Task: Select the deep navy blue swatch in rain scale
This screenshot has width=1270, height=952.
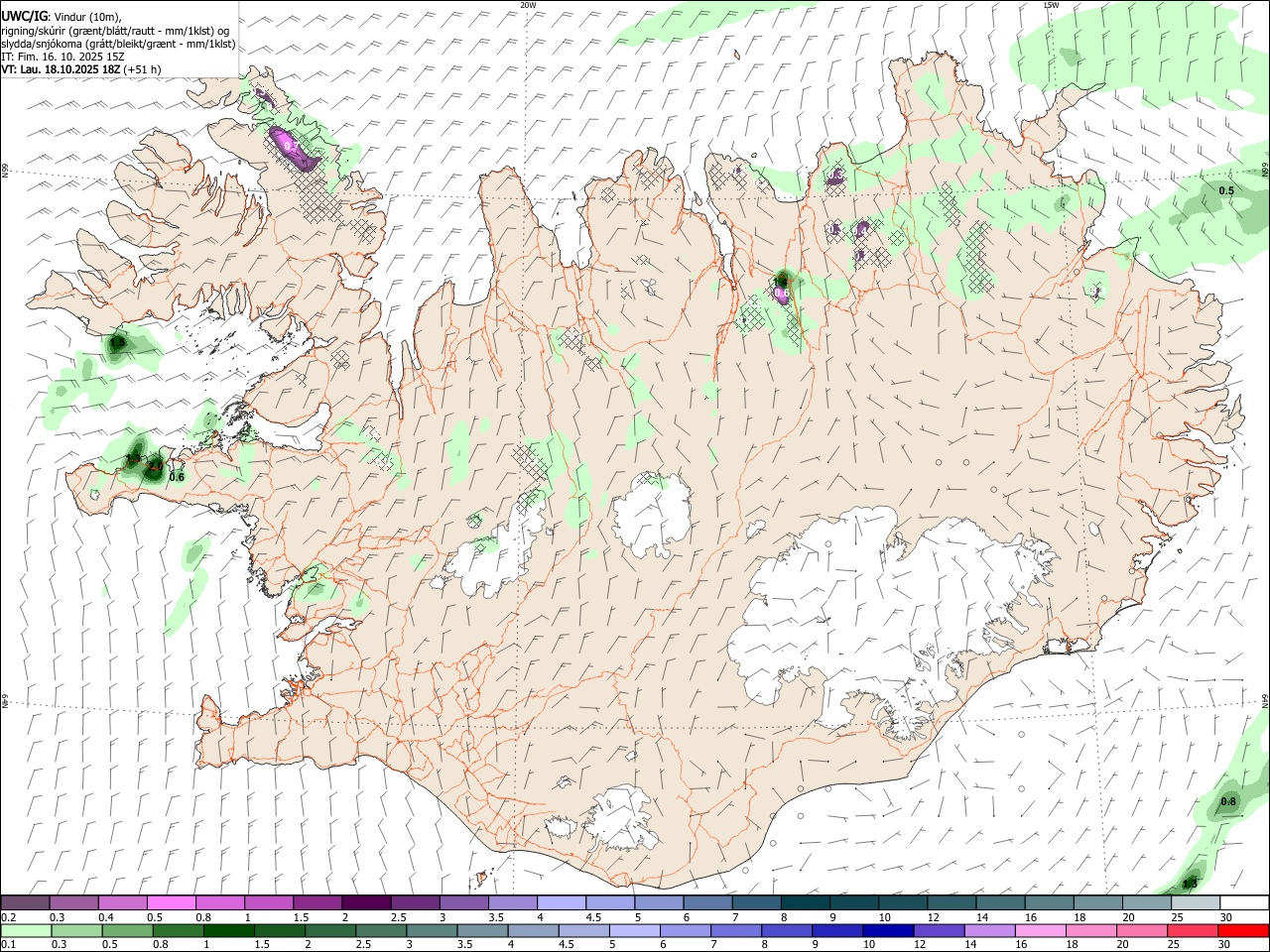Action: [x=886, y=930]
